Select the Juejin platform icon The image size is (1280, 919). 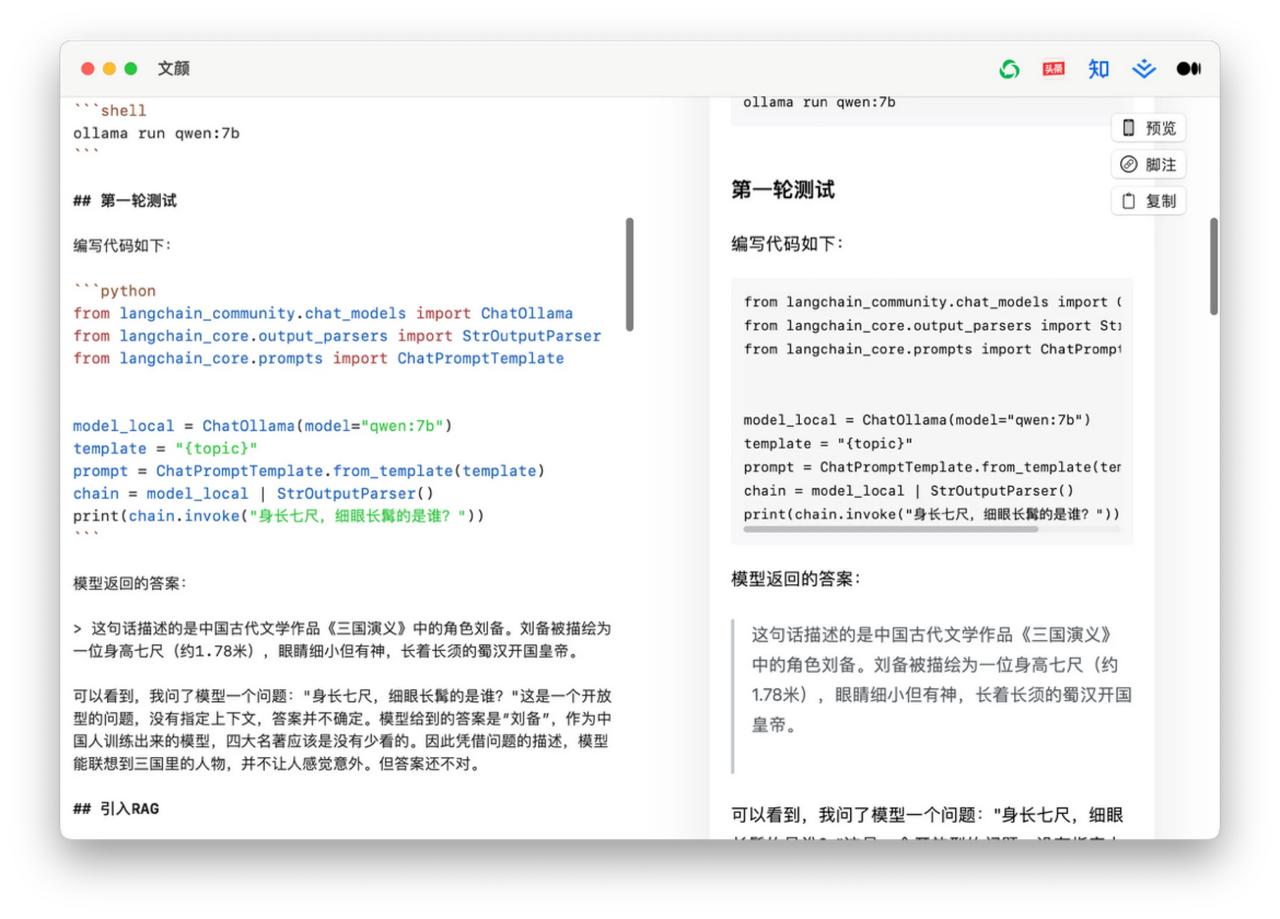1143,69
